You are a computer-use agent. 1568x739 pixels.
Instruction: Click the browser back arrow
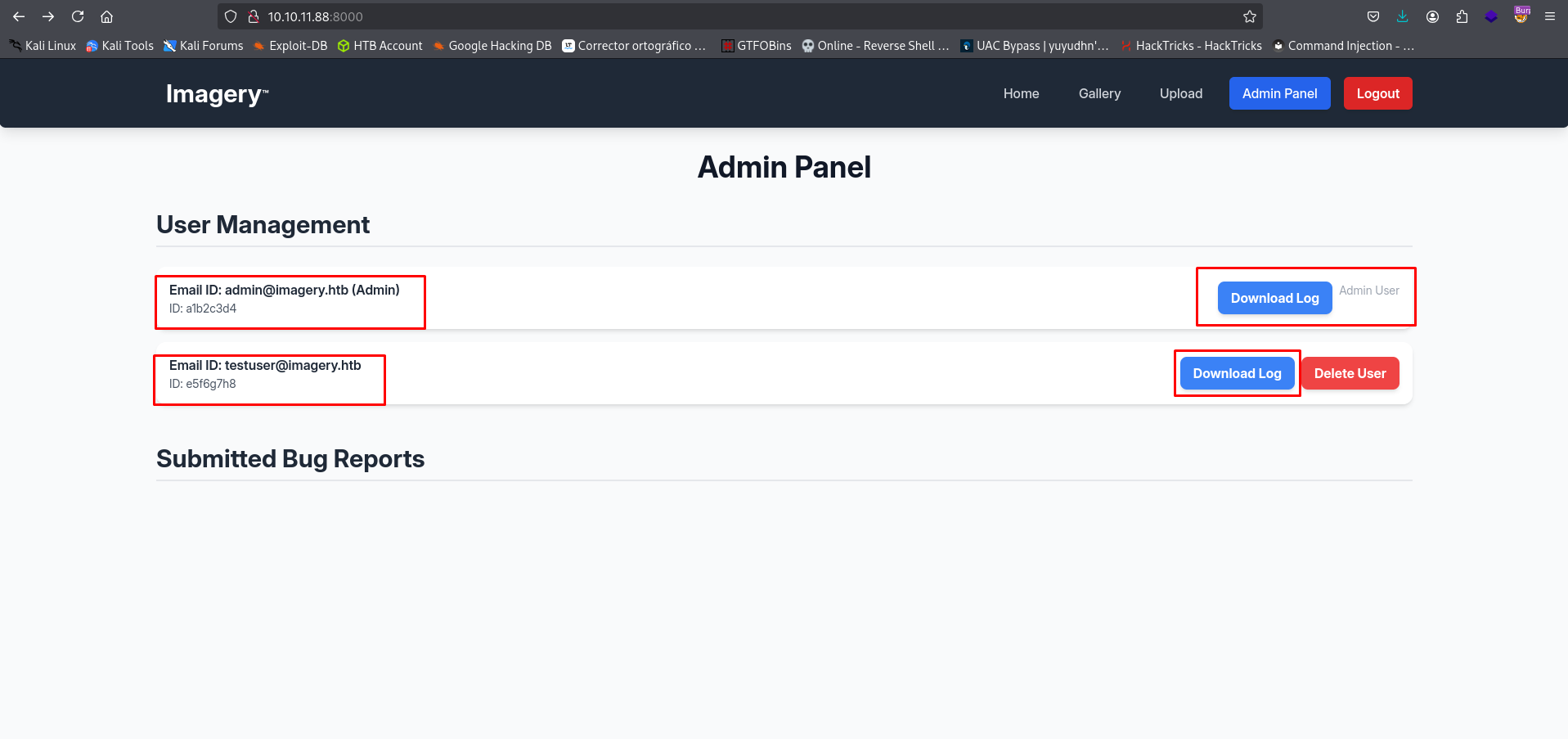[19, 16]
